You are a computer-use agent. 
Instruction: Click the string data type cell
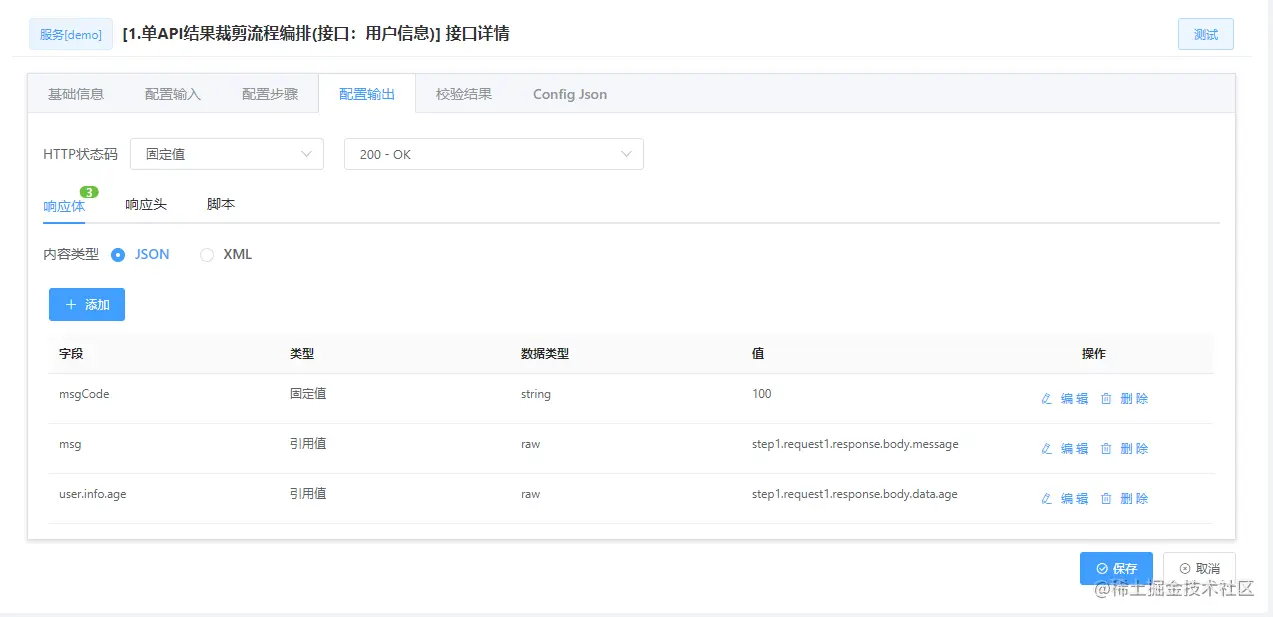536,394
